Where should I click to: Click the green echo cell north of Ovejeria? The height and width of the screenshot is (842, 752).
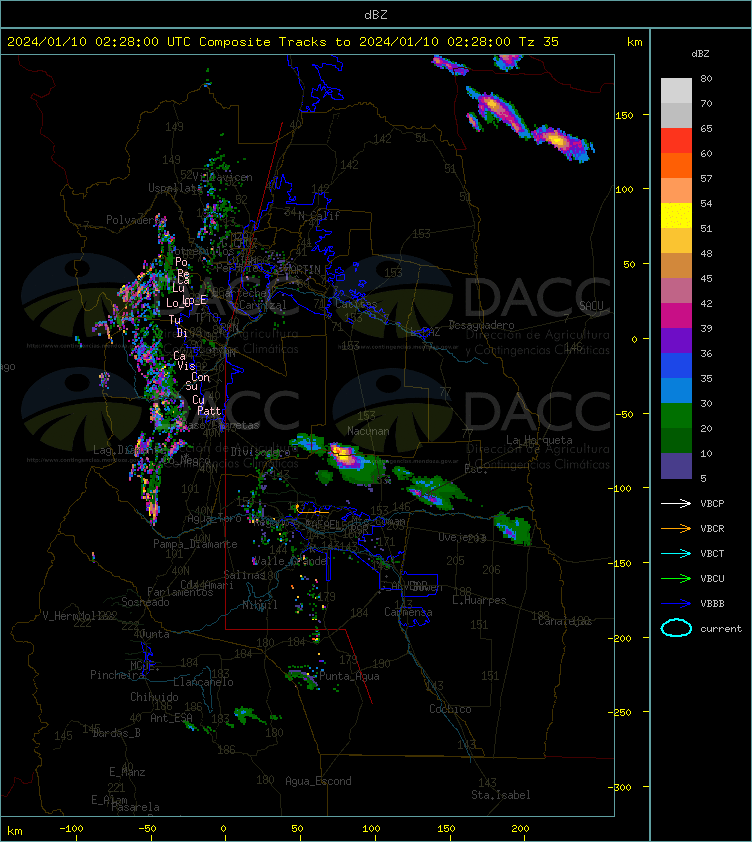[x=512, y=528]
